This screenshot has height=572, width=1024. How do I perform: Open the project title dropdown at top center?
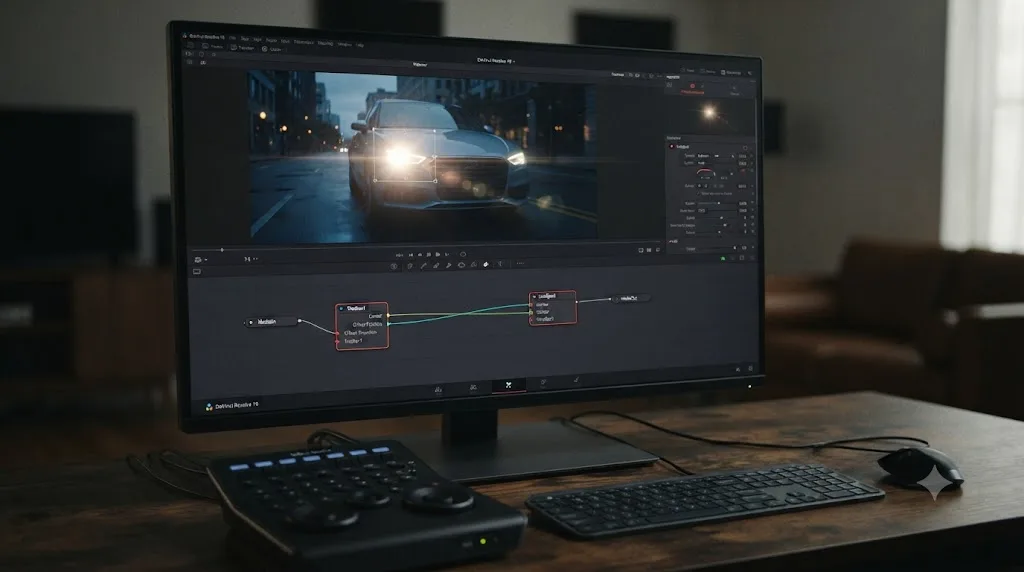click(x=496, y=61)
